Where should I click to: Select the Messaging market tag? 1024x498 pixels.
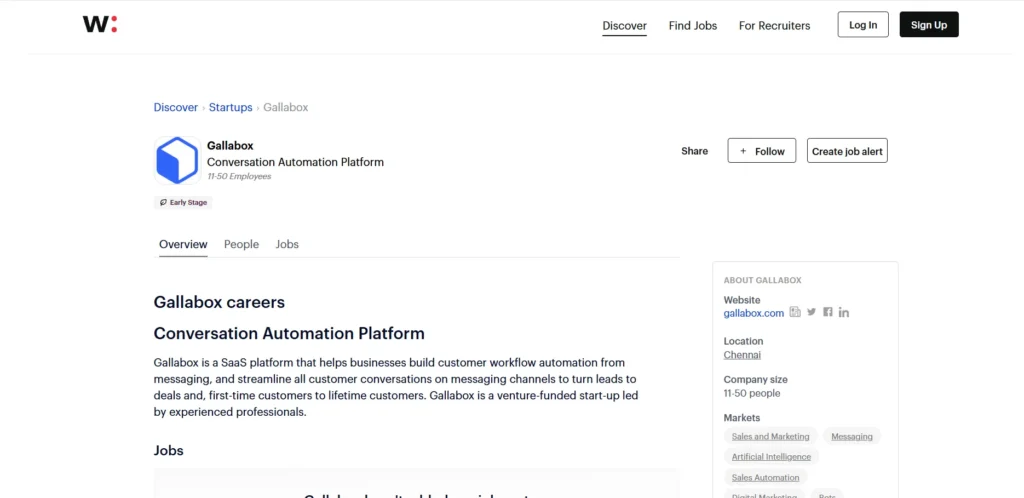point(852,437)
